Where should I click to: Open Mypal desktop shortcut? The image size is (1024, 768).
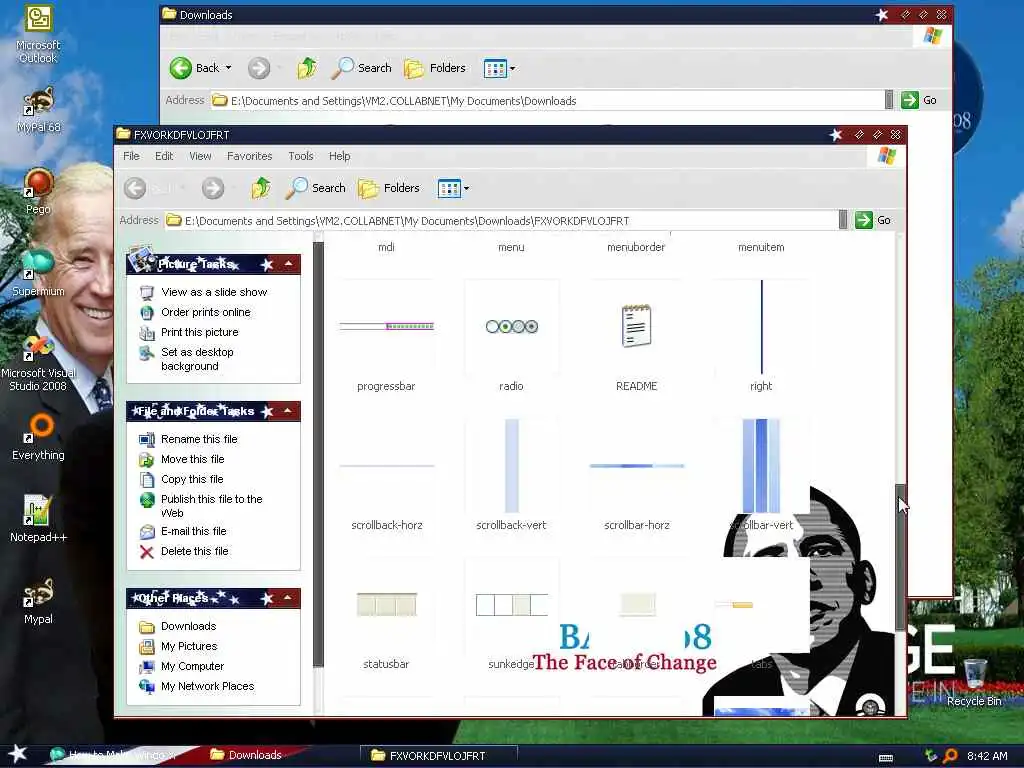(x=38, y=601)
